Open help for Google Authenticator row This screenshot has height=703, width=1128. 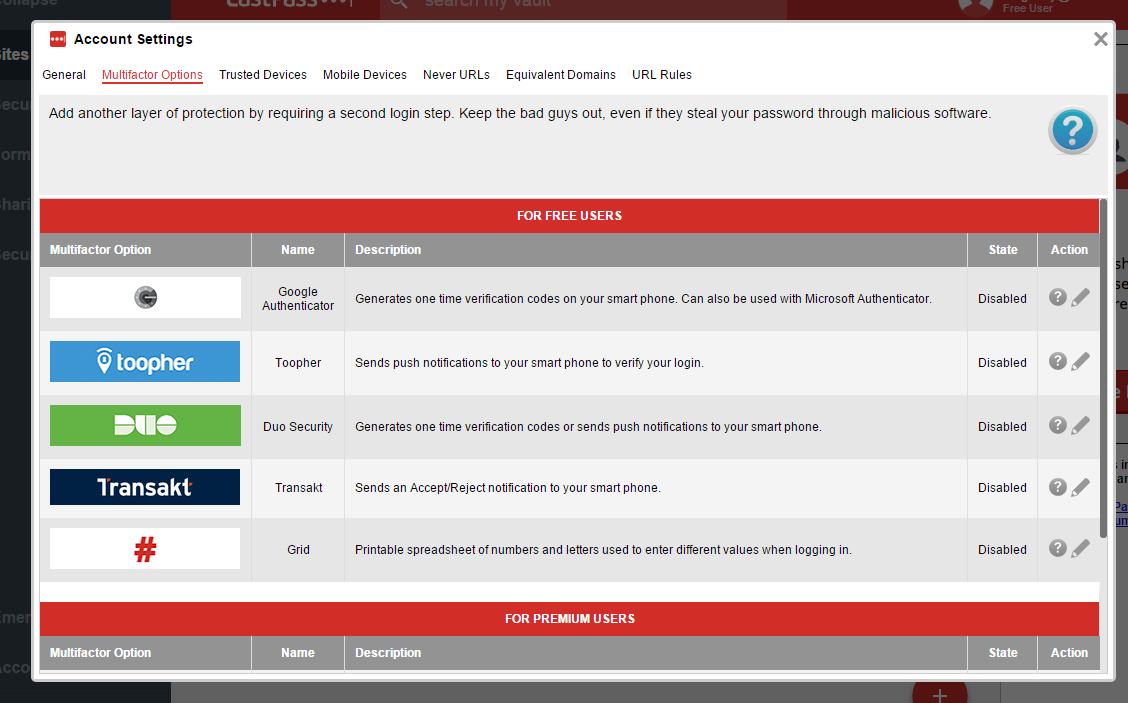click(1057, 297)
